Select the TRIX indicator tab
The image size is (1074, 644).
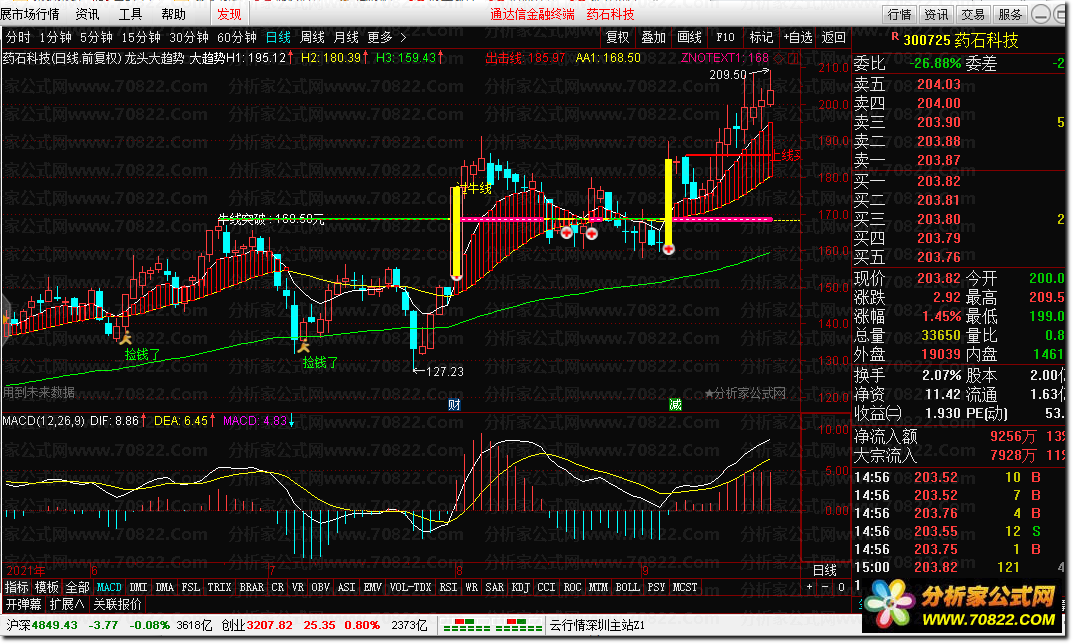(x=219, y=587)
